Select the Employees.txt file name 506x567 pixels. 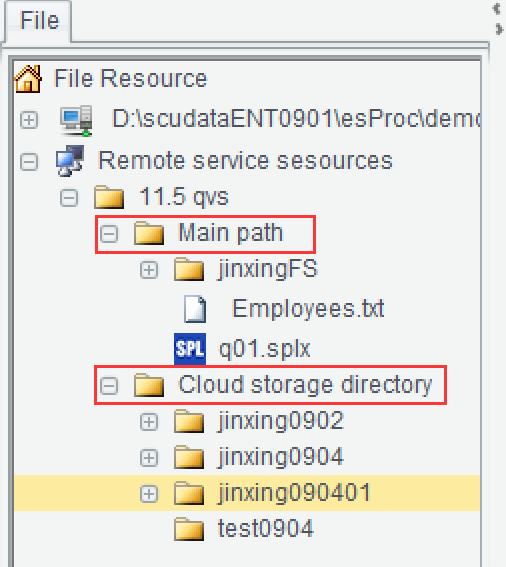(308, 309)
